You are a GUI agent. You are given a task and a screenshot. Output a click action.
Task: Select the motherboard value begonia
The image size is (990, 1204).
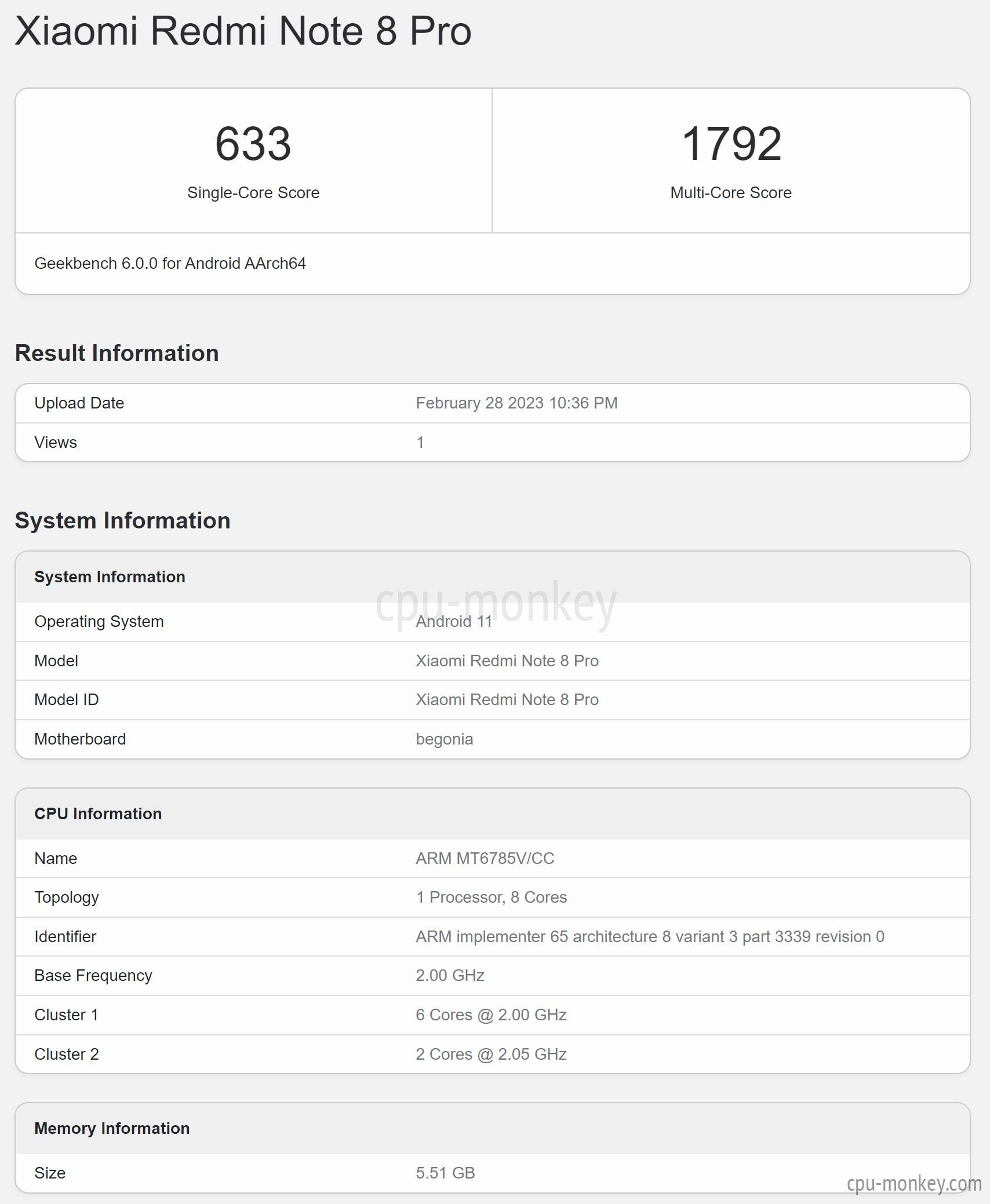[x=445, y=739]
